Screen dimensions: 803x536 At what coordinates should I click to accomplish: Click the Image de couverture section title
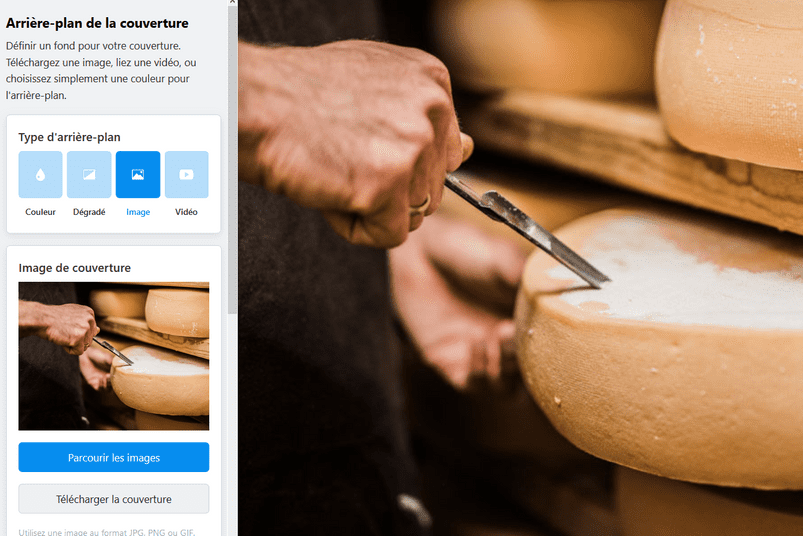[75, 268]
